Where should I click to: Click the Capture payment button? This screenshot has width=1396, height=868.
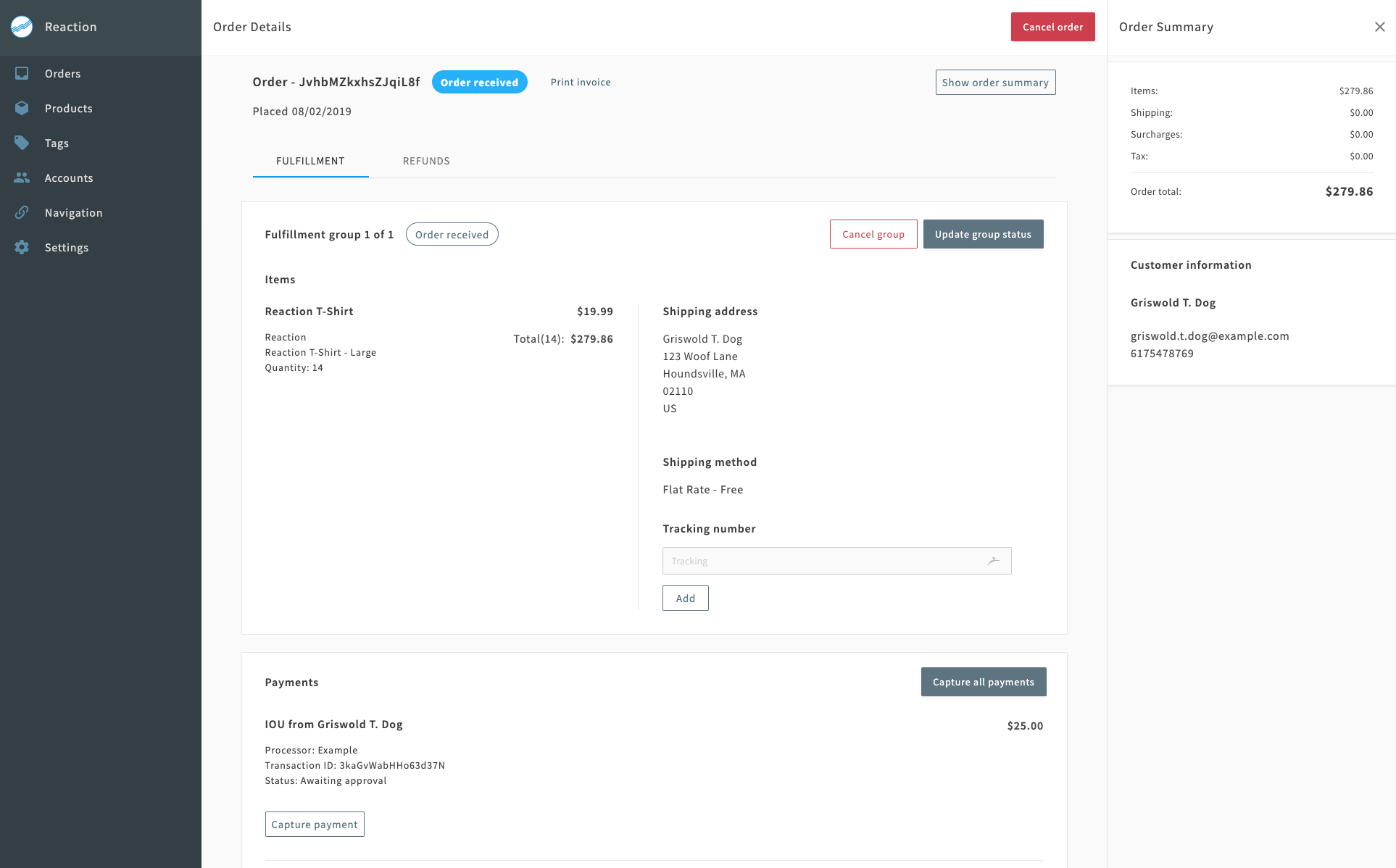(315, 825)
